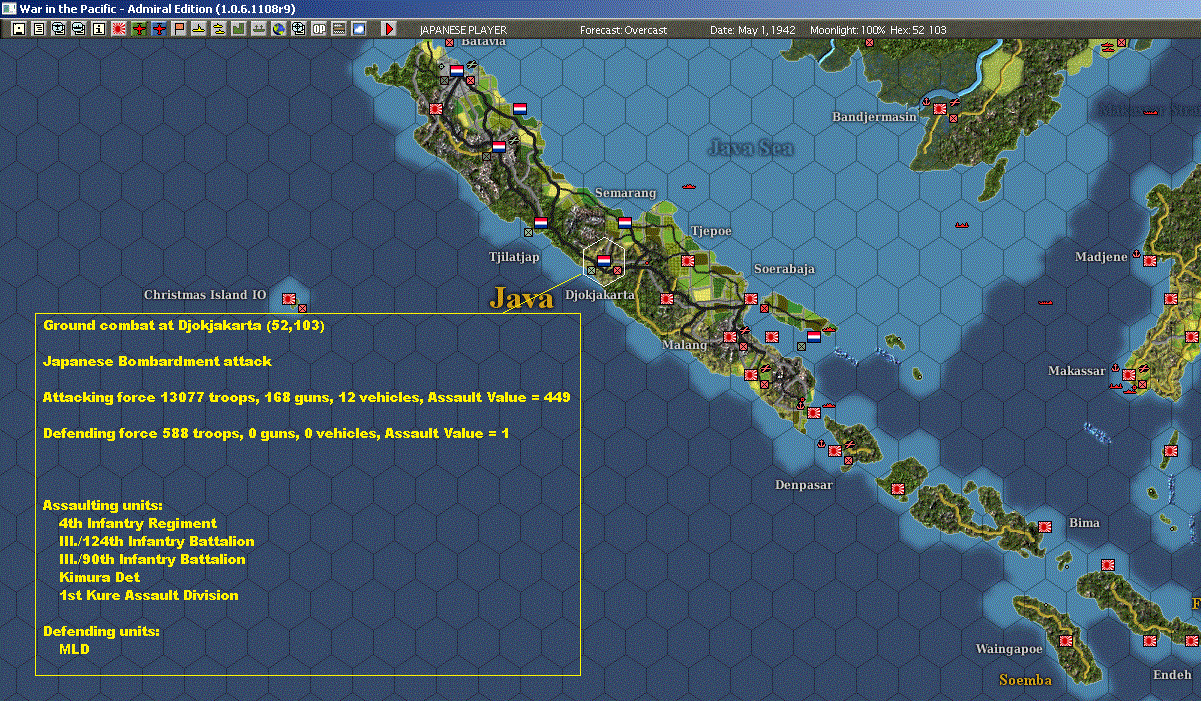The image size is (1201, 701).
Task: Click red ship in Java Sea near Semarang
Action: [688, 187]
